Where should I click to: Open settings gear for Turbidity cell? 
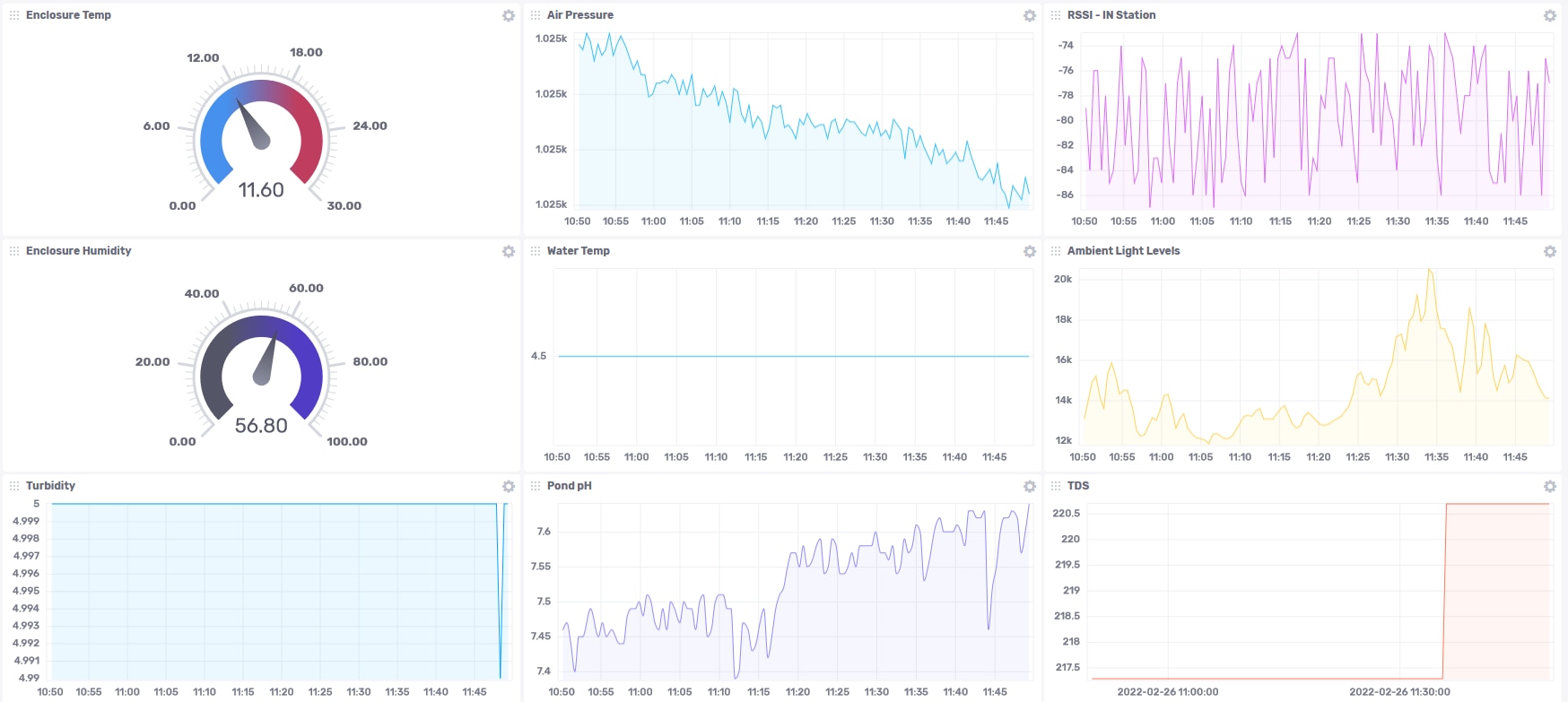click(509, 487)
